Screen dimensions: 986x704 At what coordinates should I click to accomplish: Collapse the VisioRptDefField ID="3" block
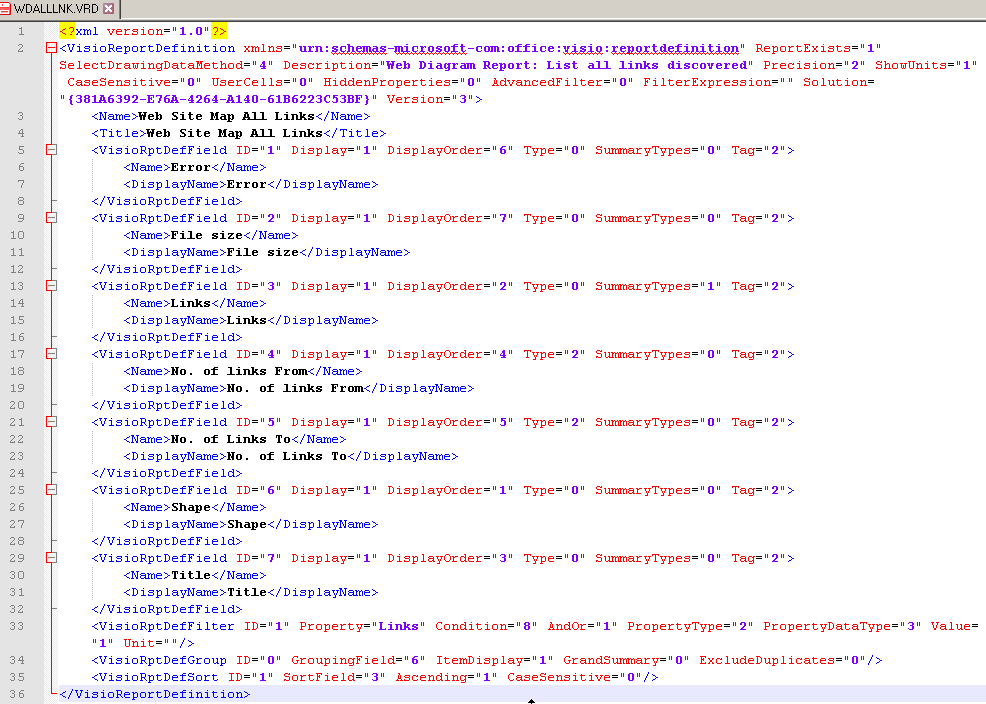(x=52, y=286)
